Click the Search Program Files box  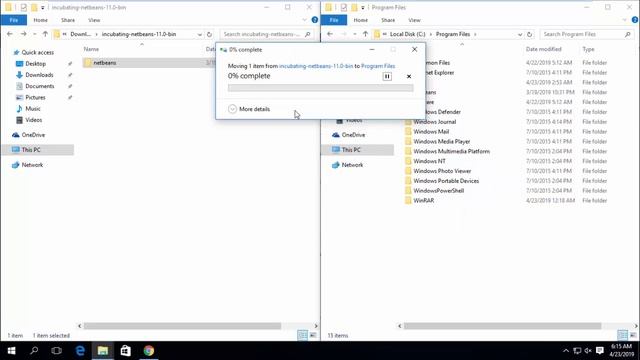(587, 34)
